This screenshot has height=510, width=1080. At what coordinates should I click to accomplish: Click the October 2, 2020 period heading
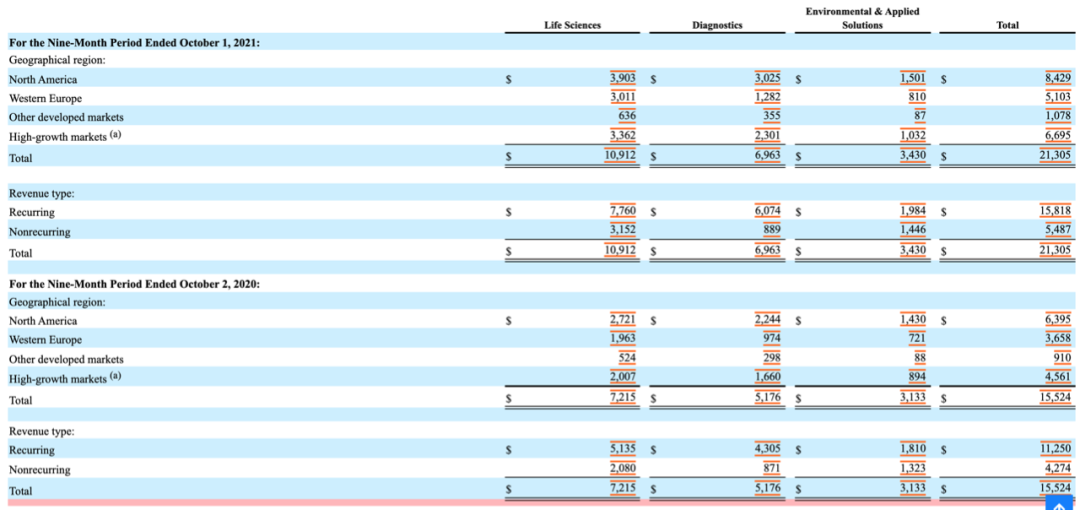coord(134,284)
